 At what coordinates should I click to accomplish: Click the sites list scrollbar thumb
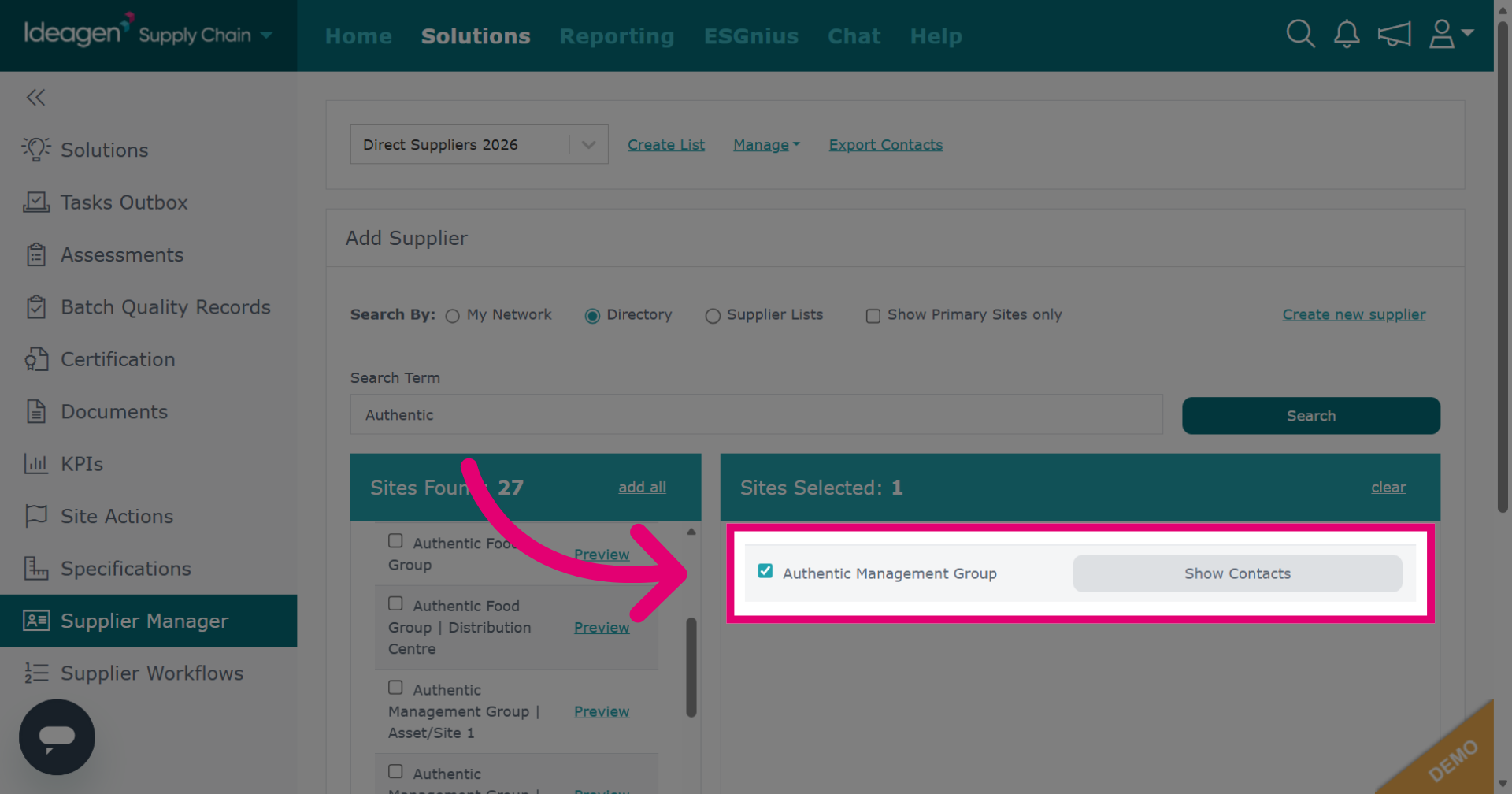[x=691, y=667]
